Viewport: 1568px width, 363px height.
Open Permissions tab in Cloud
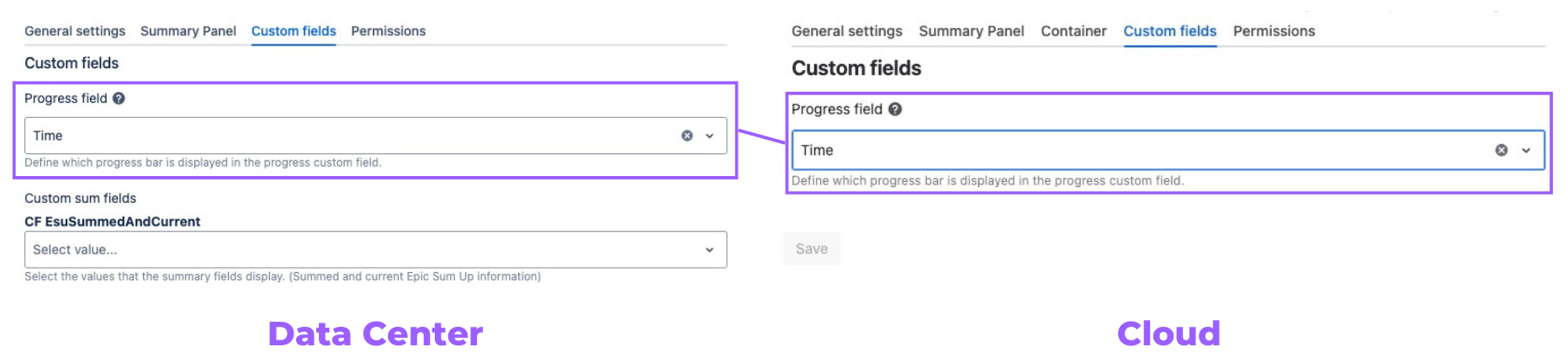(x=1274, y=31)
